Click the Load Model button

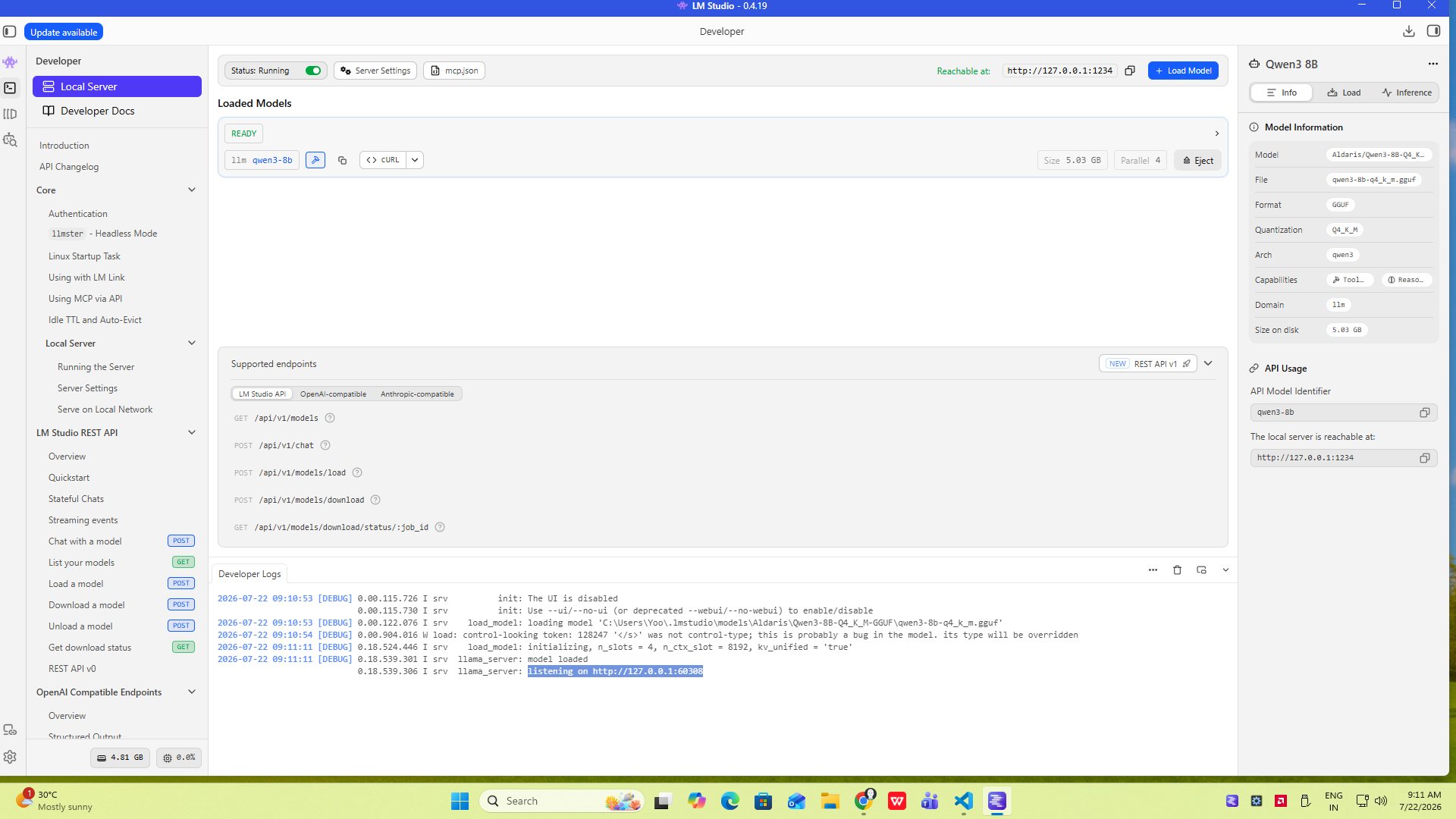1183,71
